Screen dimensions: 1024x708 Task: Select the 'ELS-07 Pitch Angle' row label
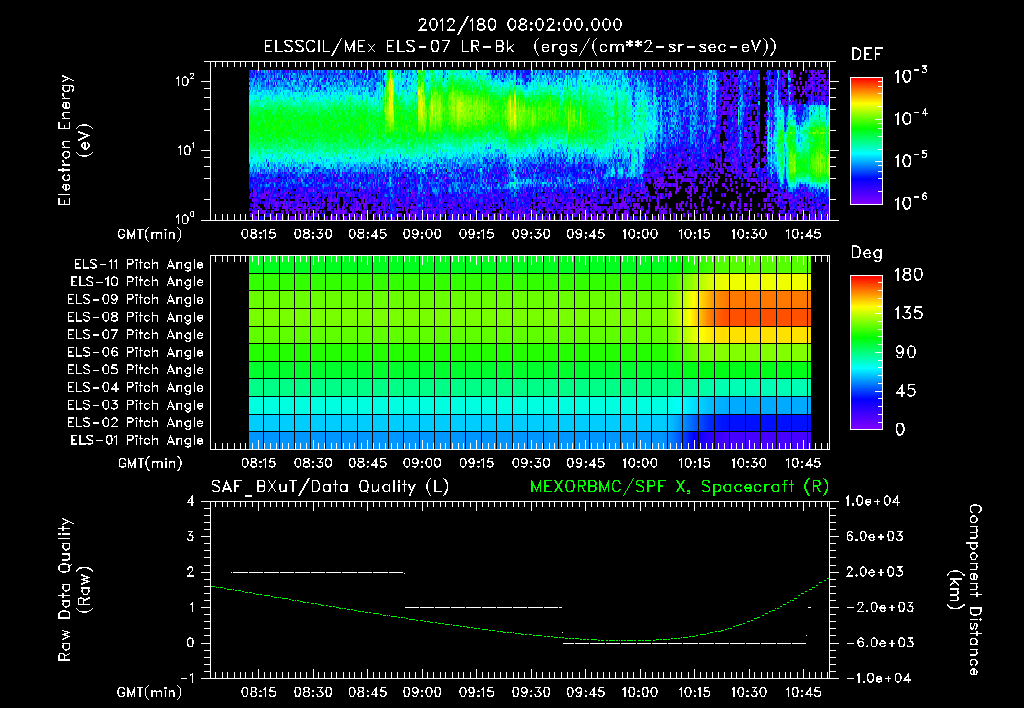135,334
